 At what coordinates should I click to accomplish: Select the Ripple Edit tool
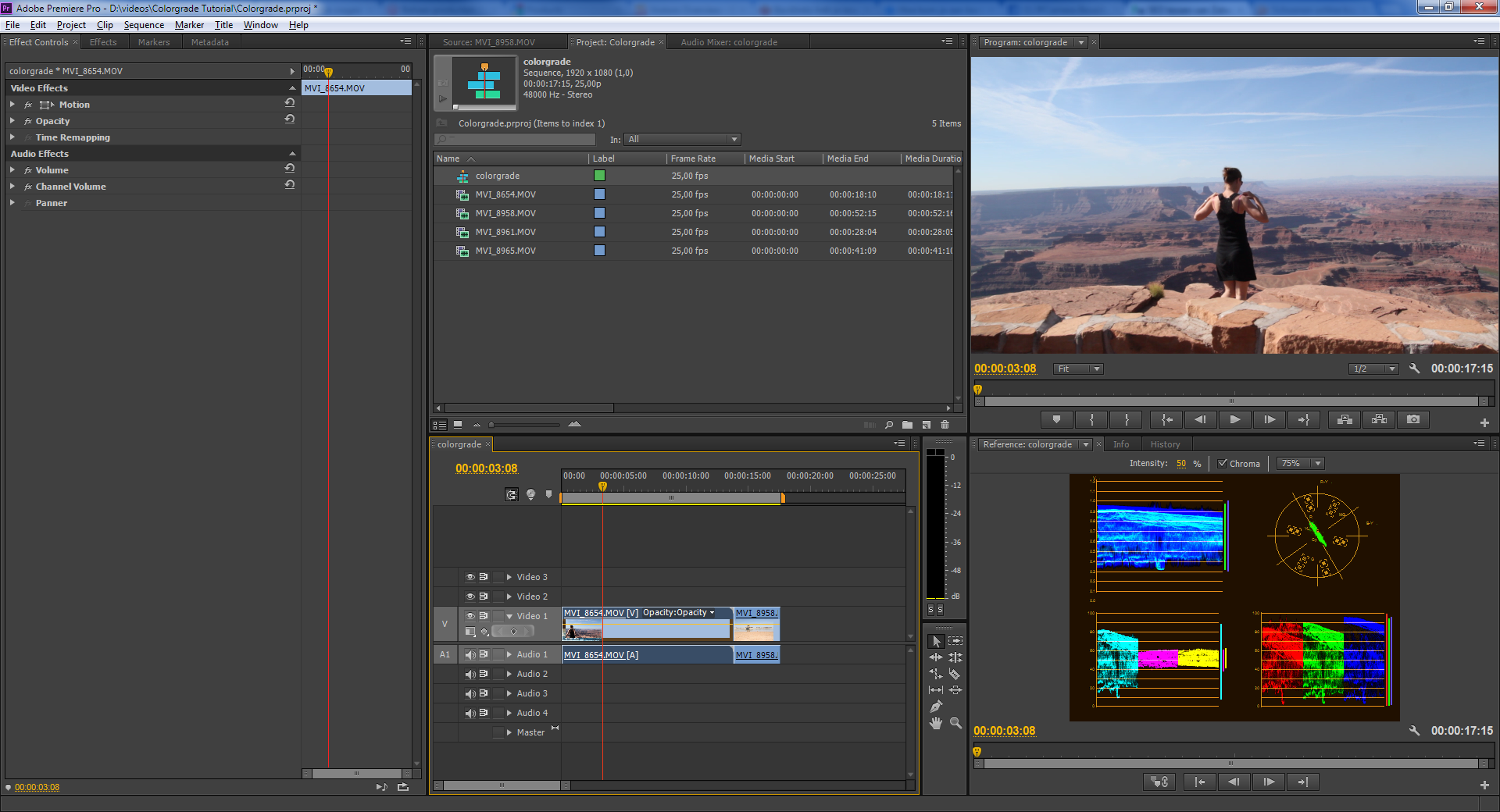pos(936,657)
